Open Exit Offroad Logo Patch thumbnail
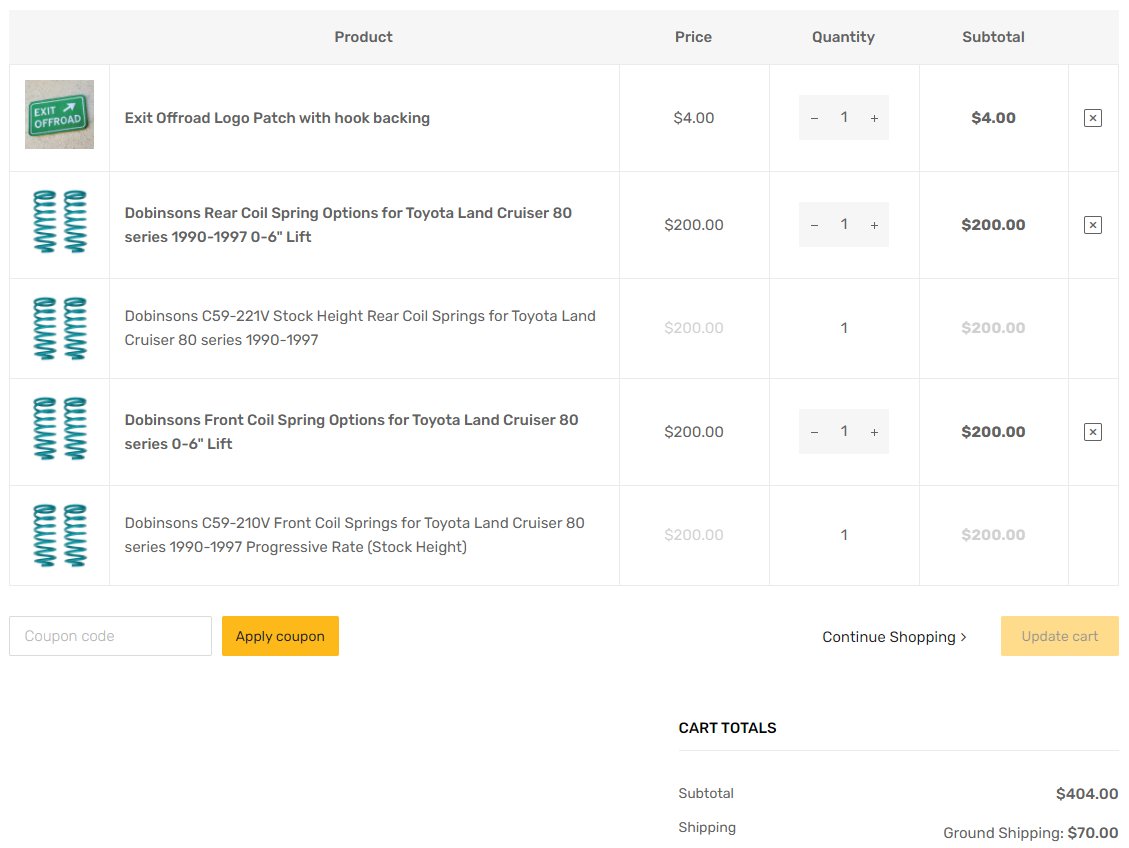 click(x=59, y=114)
